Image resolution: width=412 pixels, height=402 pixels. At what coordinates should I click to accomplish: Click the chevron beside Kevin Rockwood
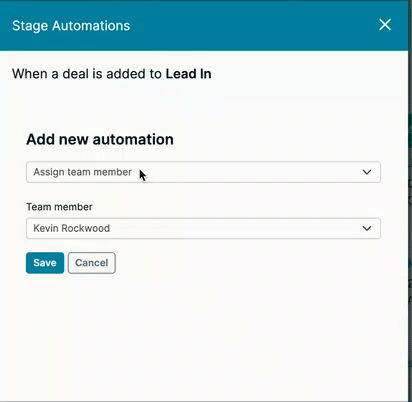(367, 228)
